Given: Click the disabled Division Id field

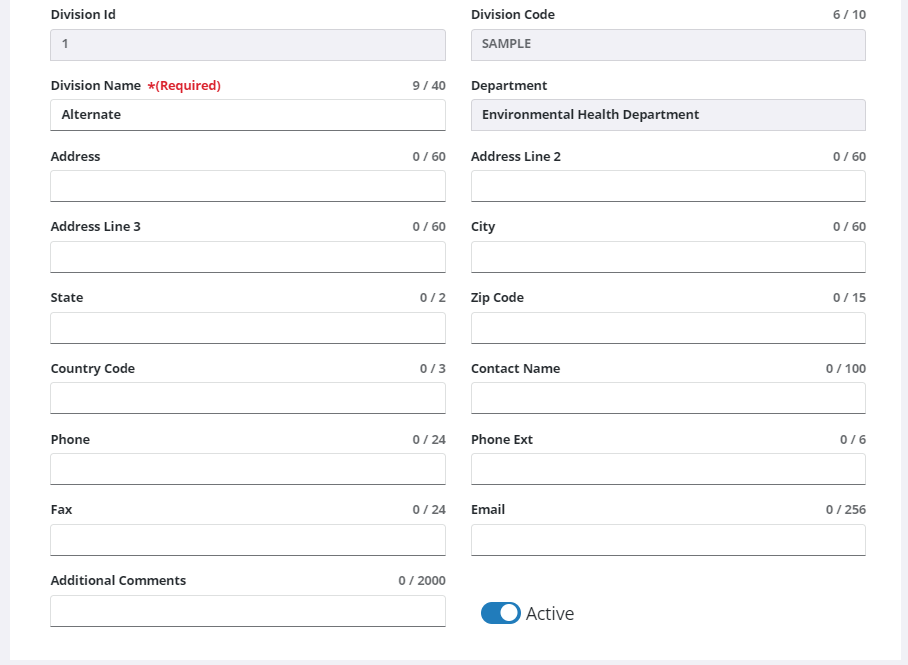Looking at the screenshot, I should pyautogui.click(x=248, y=44).
